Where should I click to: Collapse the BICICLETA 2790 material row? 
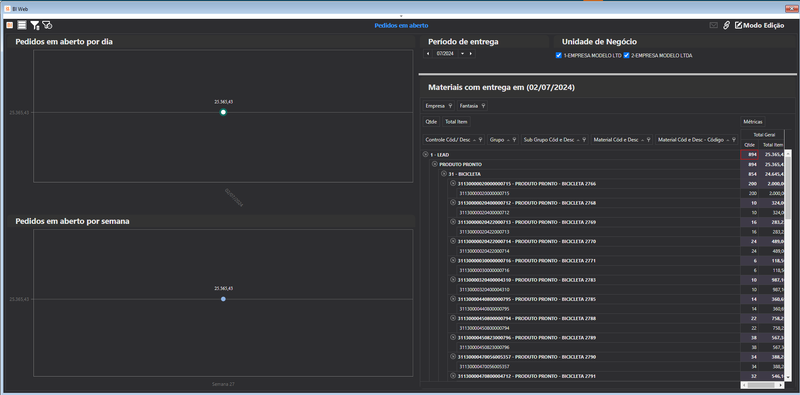[453, 357]
